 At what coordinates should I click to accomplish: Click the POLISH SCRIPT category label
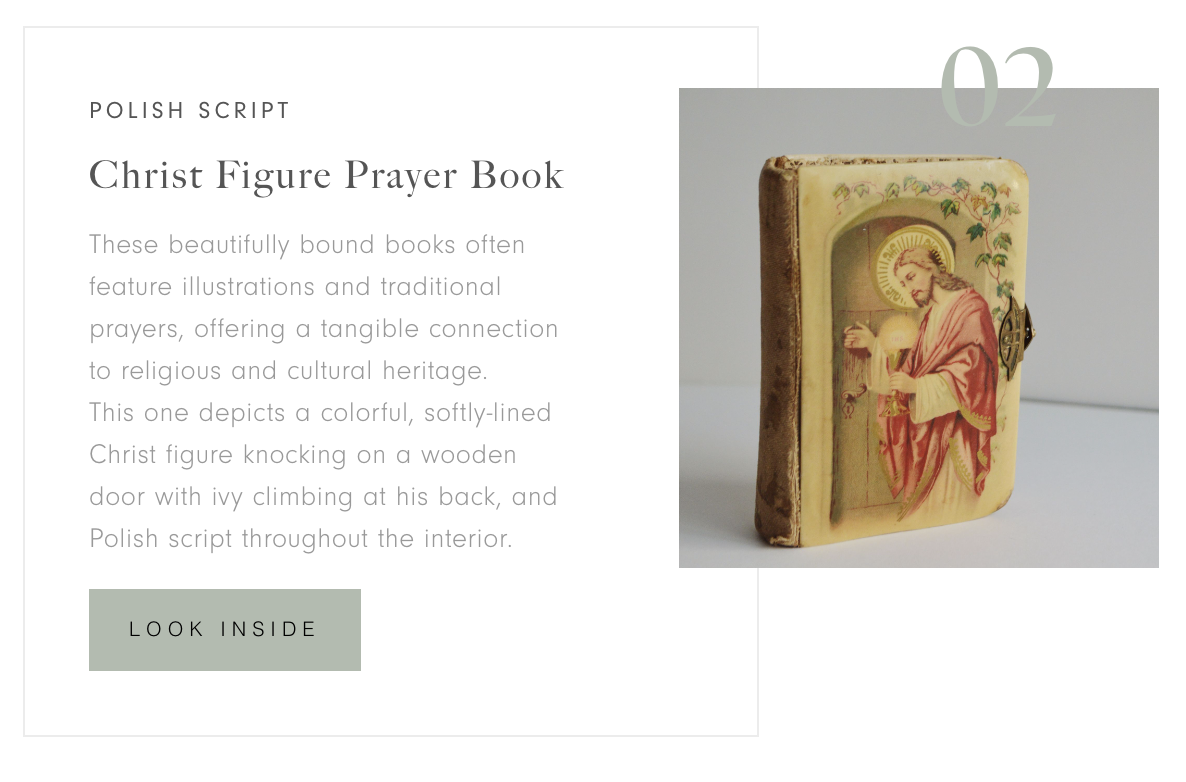[x=189, y=110]
